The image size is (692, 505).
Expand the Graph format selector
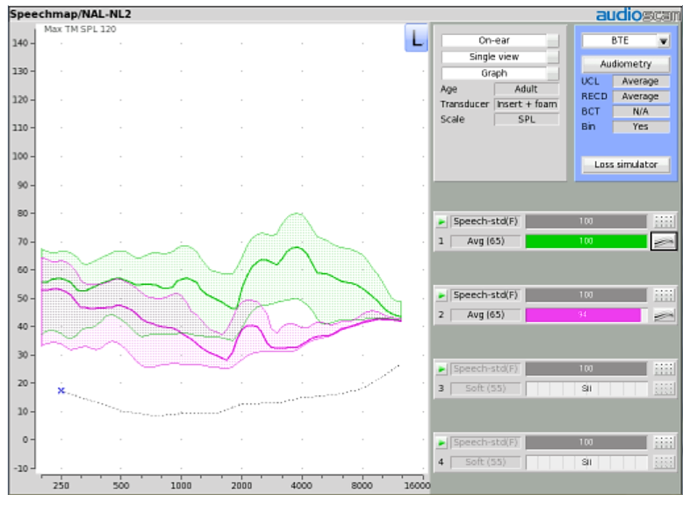(x=500, y=73)
